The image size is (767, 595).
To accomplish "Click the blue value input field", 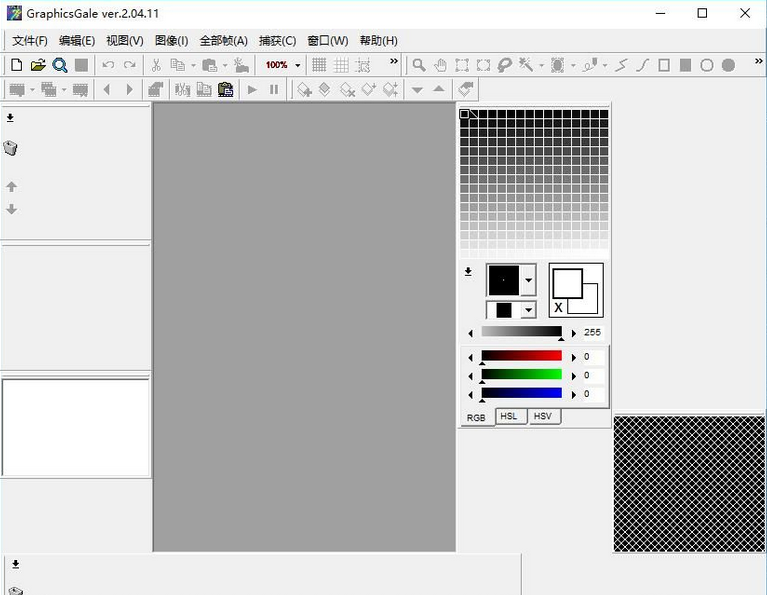I will point(593,394).
